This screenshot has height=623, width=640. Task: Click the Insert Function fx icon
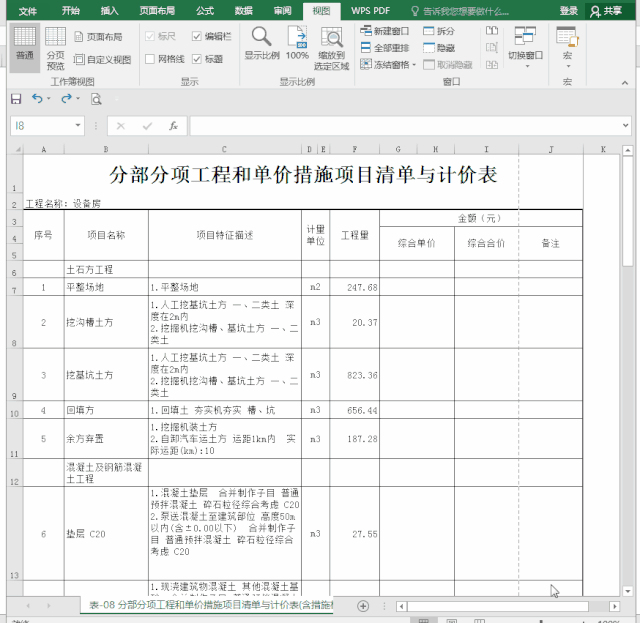tap(173, 126)
